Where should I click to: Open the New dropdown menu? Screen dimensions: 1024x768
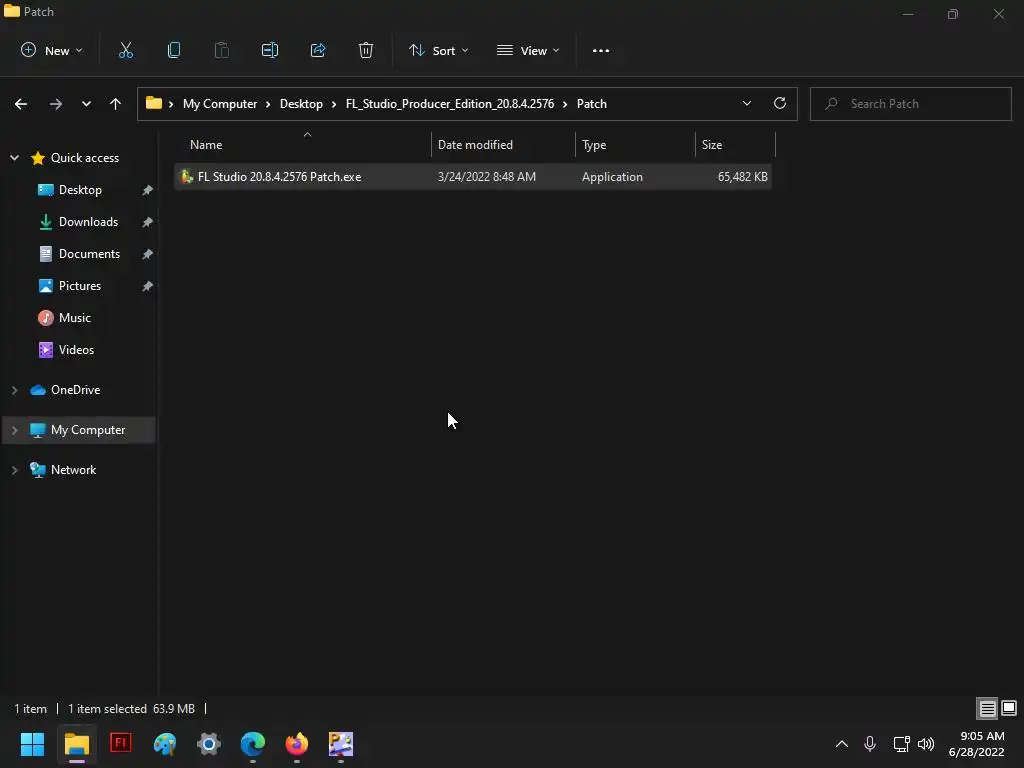52,50
